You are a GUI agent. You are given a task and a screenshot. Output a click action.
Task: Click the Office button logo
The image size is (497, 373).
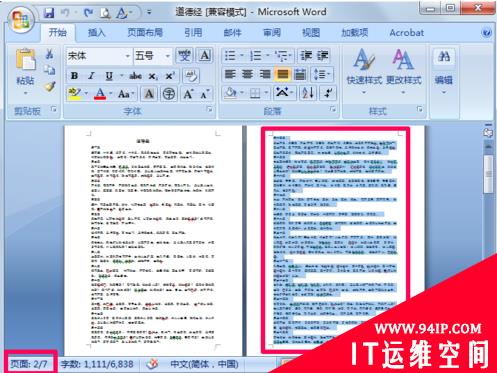click(x=21, y=20)
